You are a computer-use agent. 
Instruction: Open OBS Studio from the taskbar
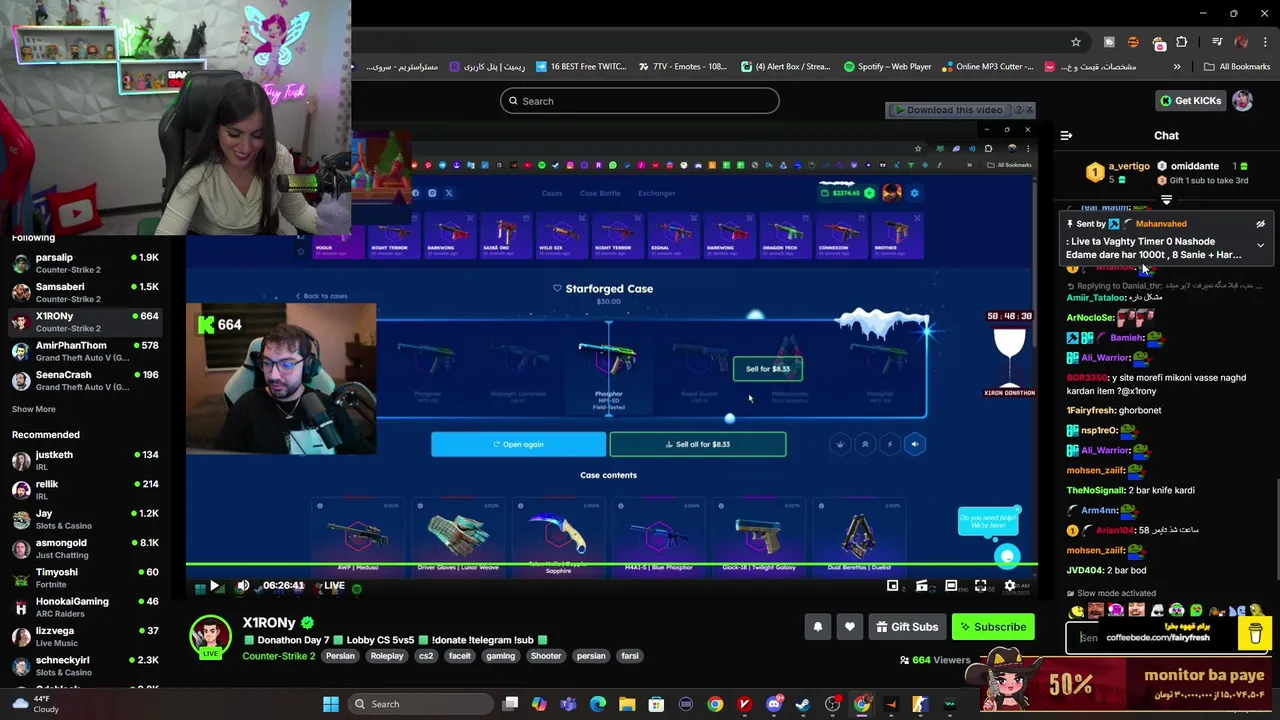(832, 704)
